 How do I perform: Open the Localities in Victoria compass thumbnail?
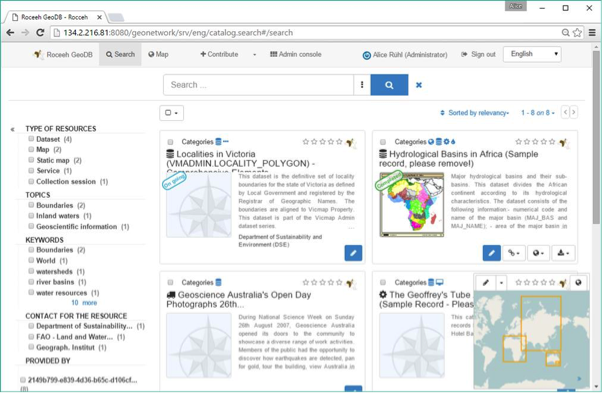point(198,205)
